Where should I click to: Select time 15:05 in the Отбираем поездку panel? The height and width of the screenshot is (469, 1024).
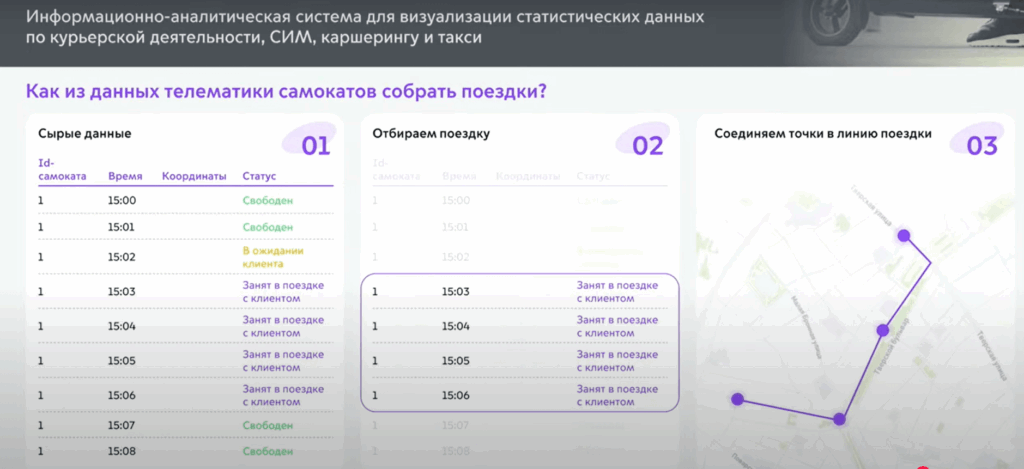(456, 361)
